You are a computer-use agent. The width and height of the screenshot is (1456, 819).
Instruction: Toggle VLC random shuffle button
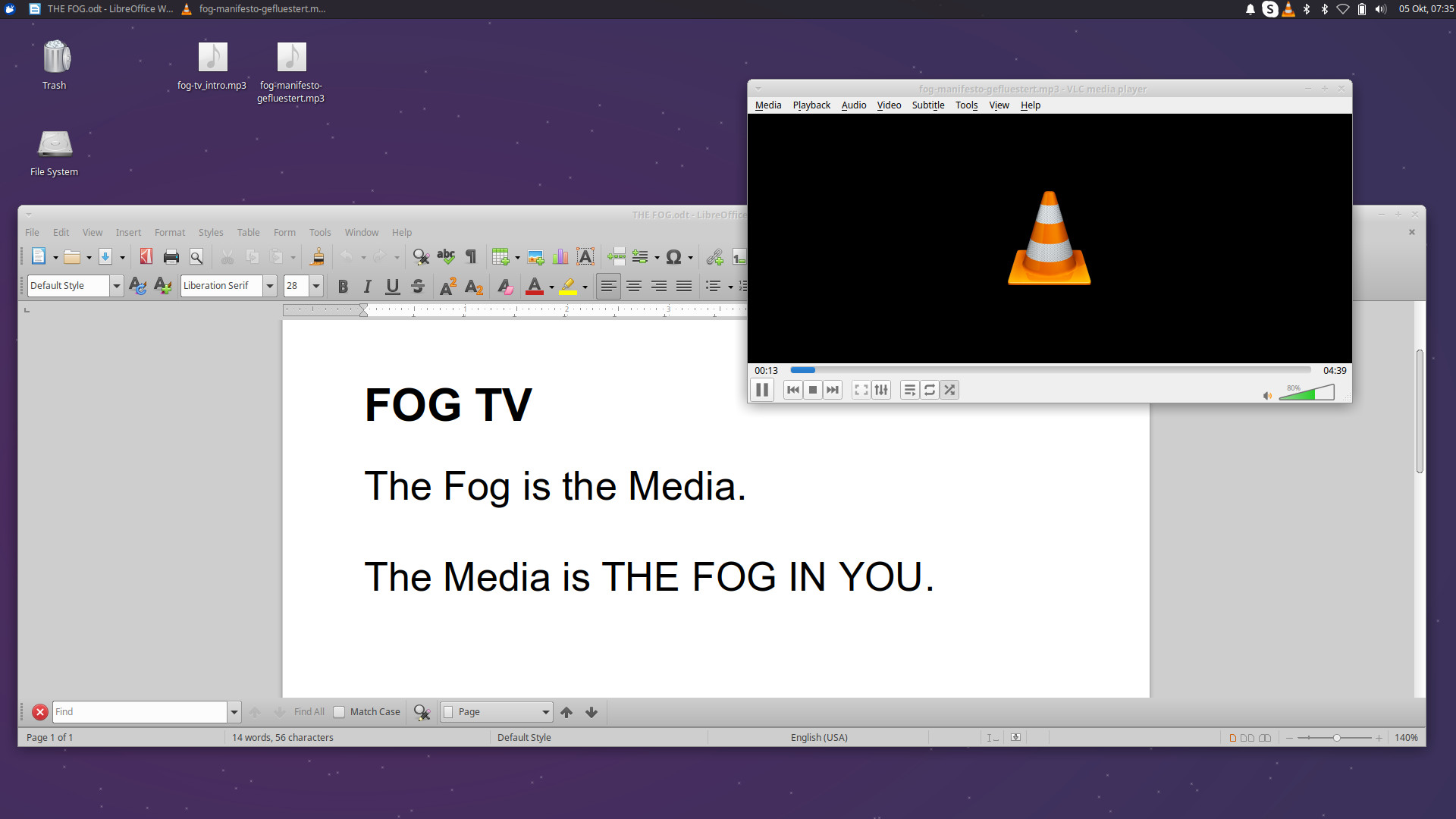click(x=949, y=390)
